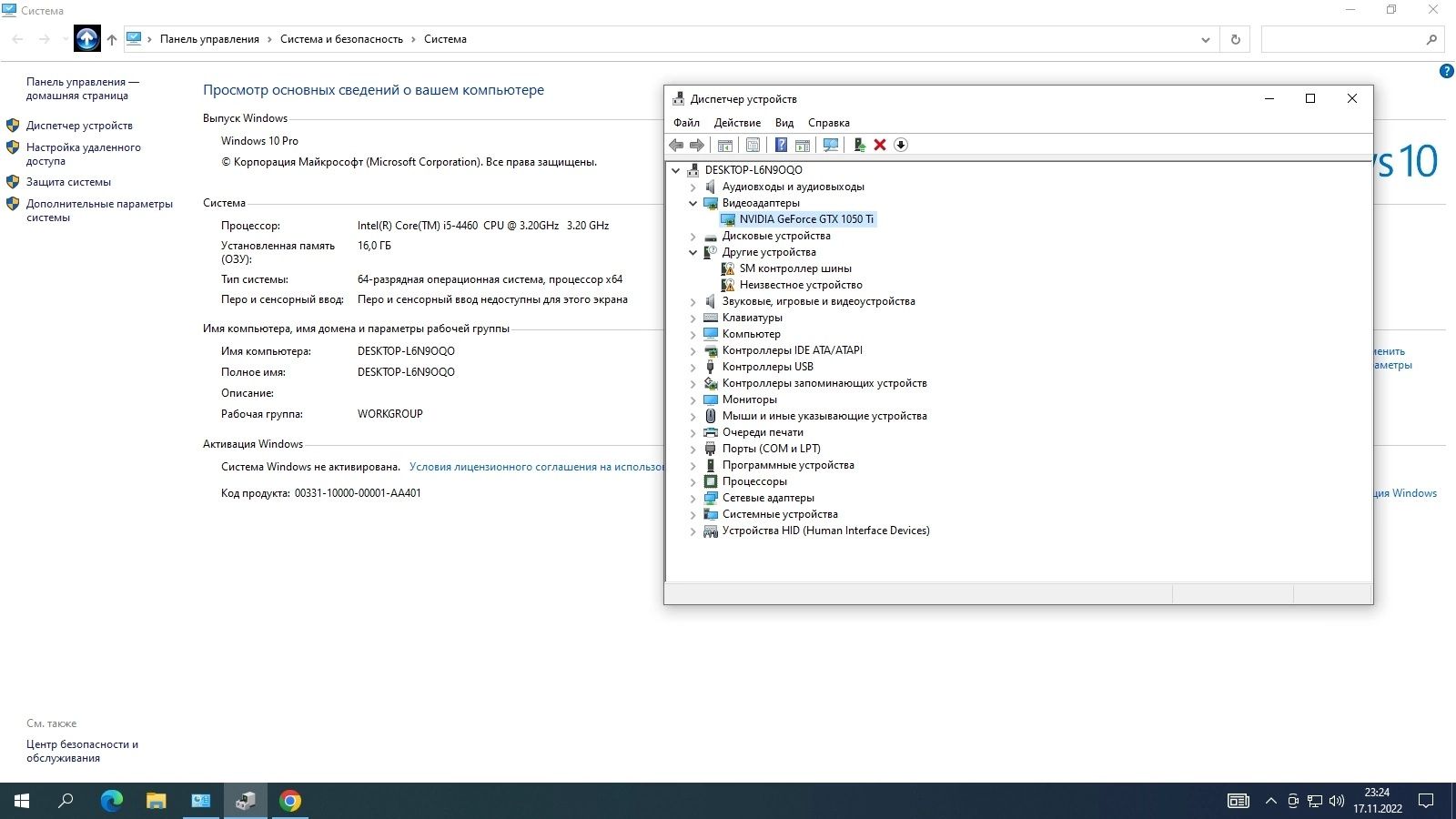
Task: Collapse the Другие устройства node
Action: tap(693, 252)
